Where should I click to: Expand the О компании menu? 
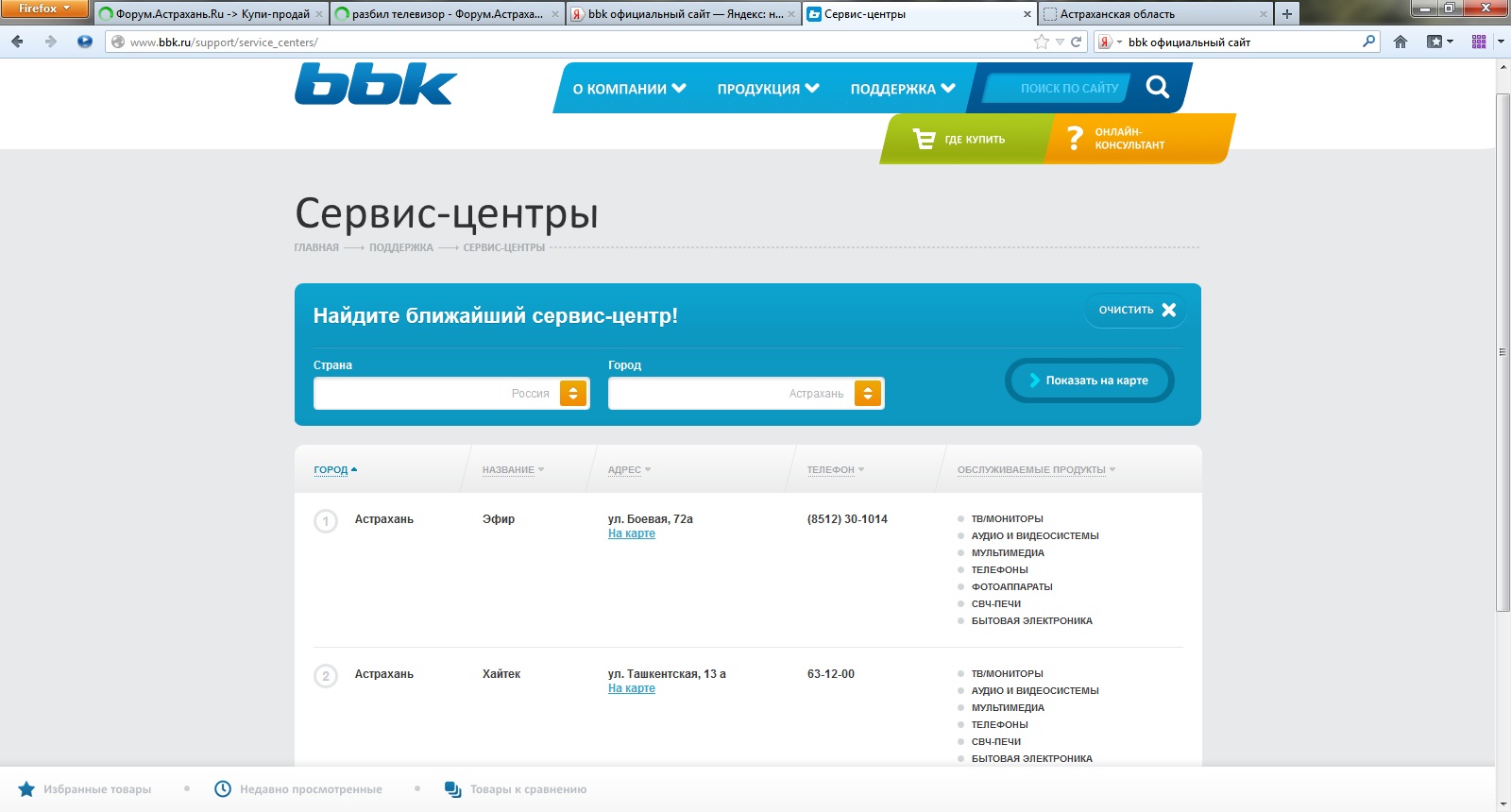click(629, 89)
